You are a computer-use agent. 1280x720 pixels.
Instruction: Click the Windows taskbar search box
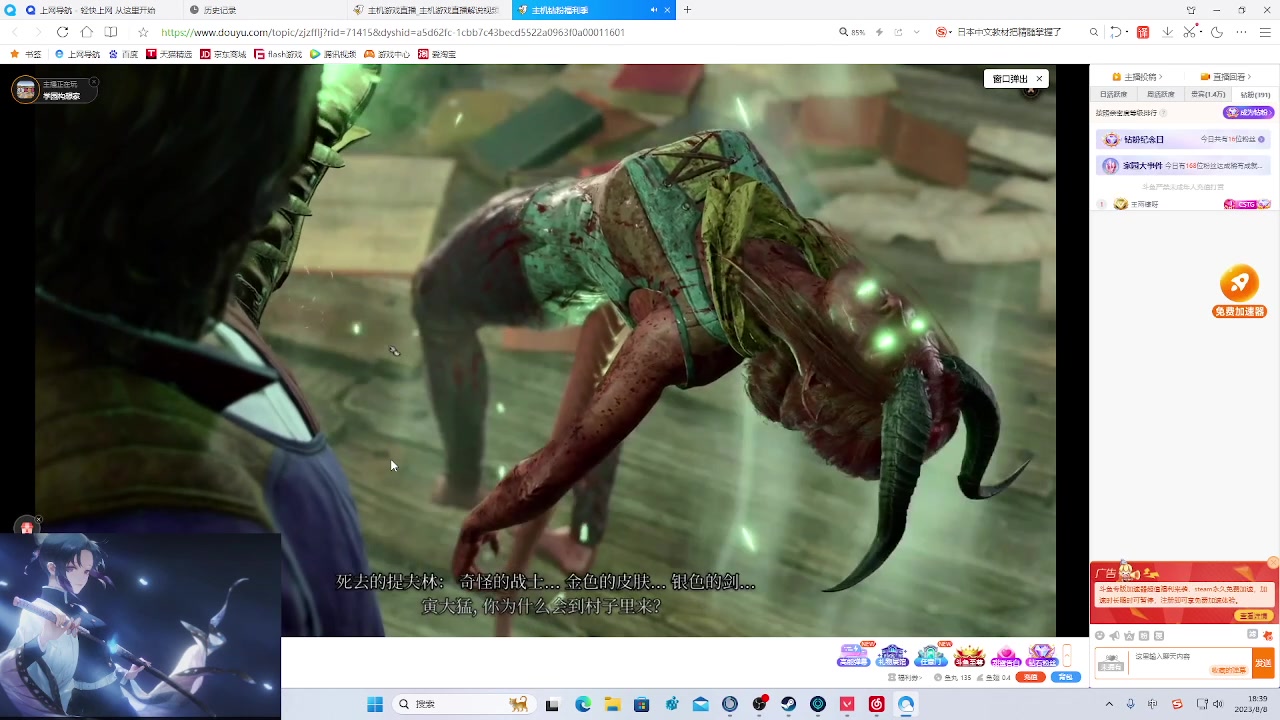(462, 704)
